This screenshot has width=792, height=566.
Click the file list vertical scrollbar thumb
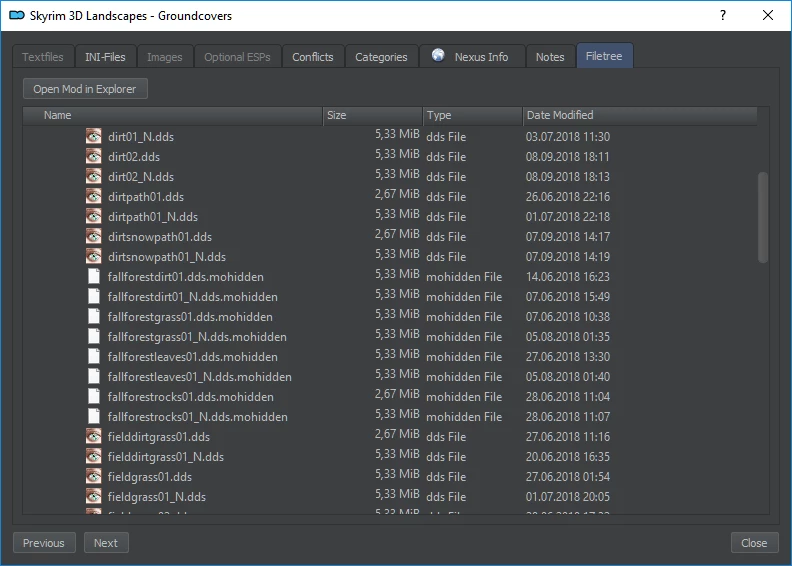(763, 218)
